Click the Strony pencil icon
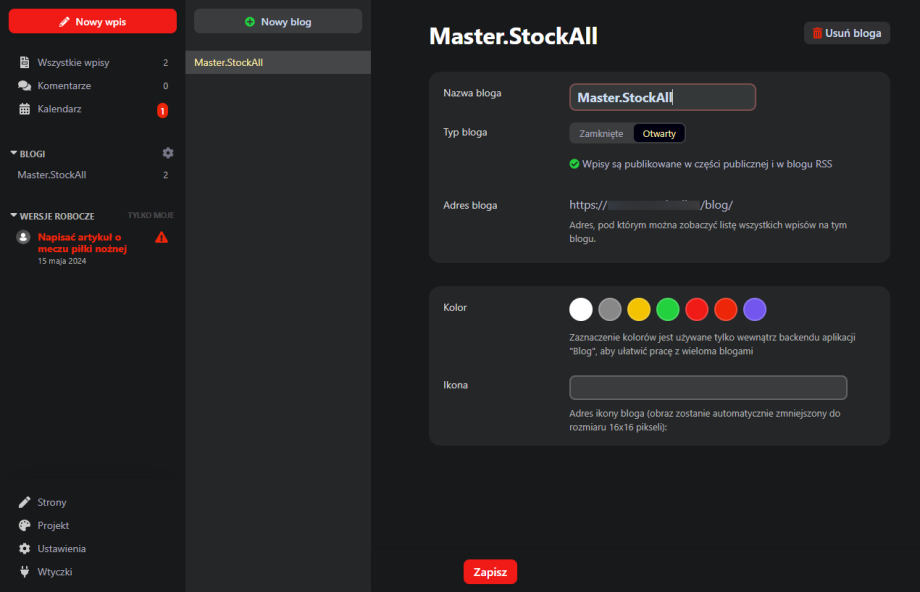The width and height of the screenshot is (920, 592). pyautogui.click(x=25, y=503)
